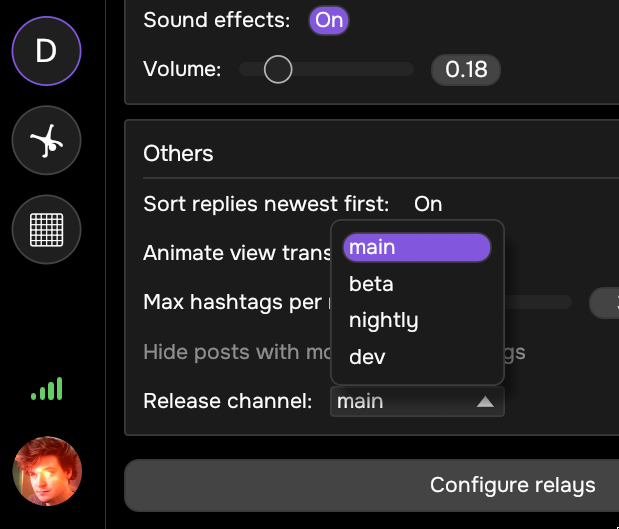The image size is (619, 529).
Task: Click the Max hashtags slider track
Action: point(540,302)
